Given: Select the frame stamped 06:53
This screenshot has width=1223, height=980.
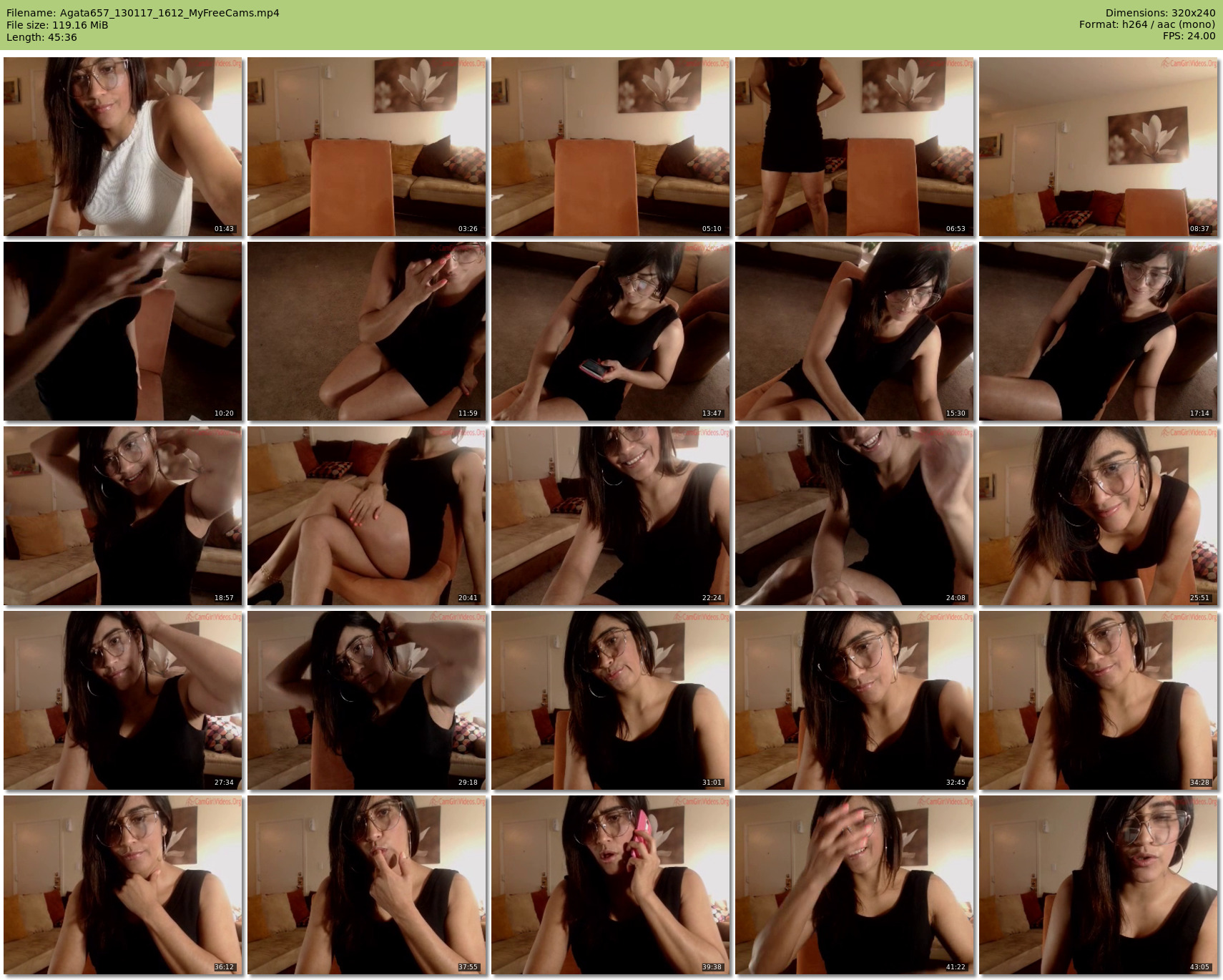Looking at the screenshot, I should pos(855,147).
